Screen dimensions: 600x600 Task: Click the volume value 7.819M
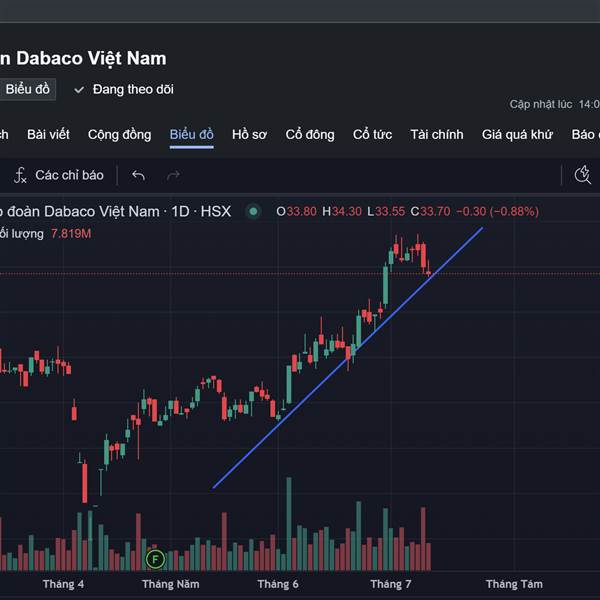click(71, 233)
